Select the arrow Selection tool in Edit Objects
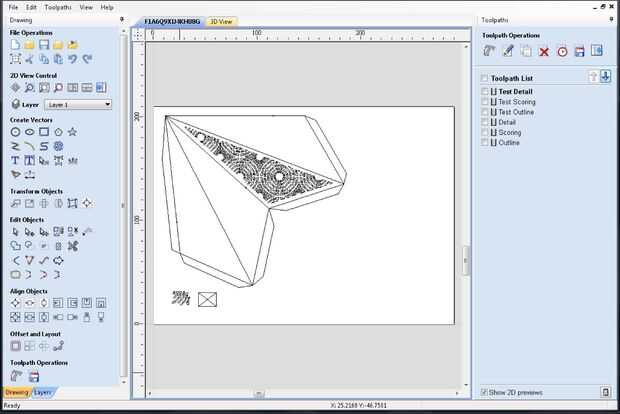 pyautogui.click(x=15, y=232)
